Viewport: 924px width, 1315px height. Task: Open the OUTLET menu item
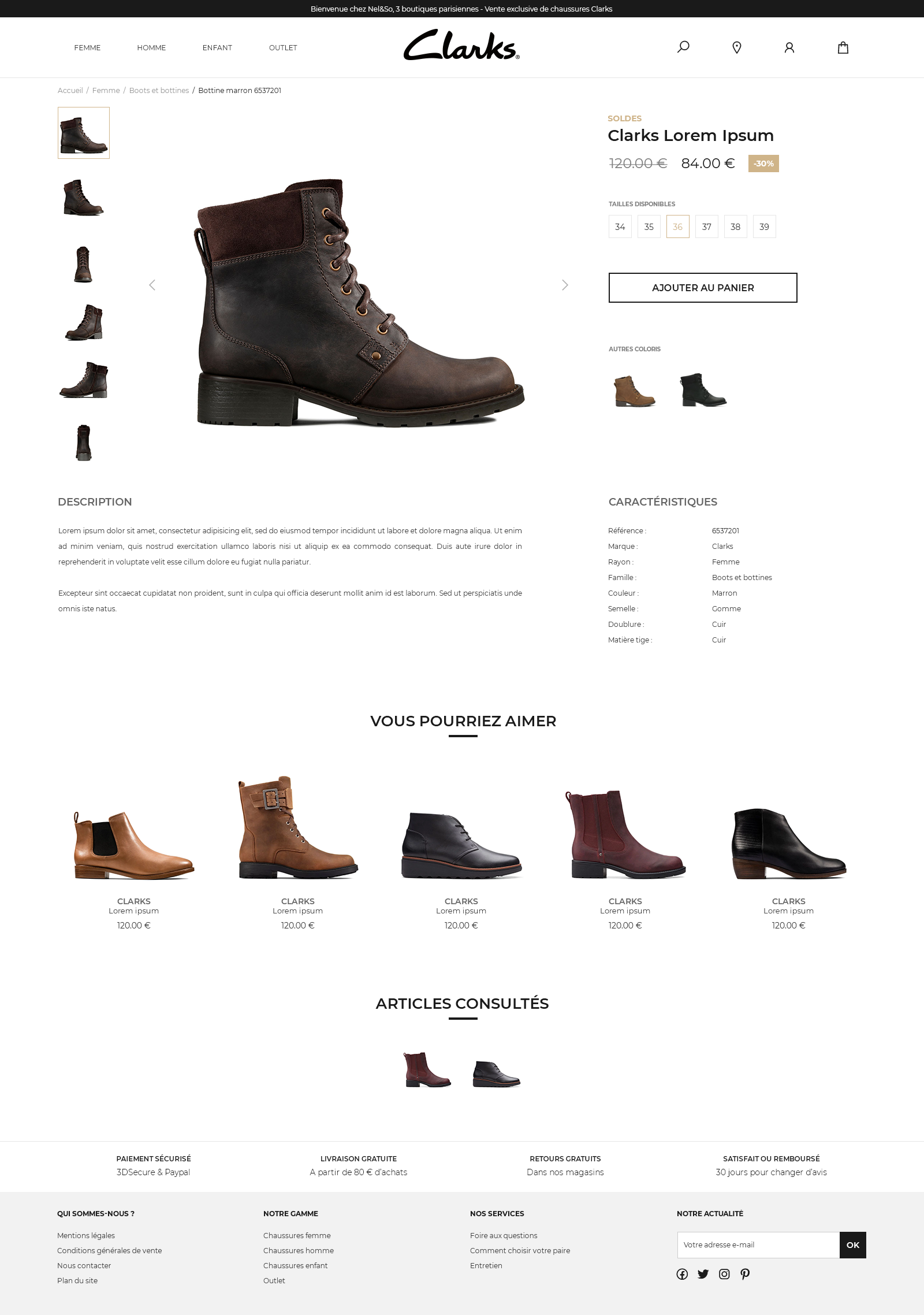283,48
